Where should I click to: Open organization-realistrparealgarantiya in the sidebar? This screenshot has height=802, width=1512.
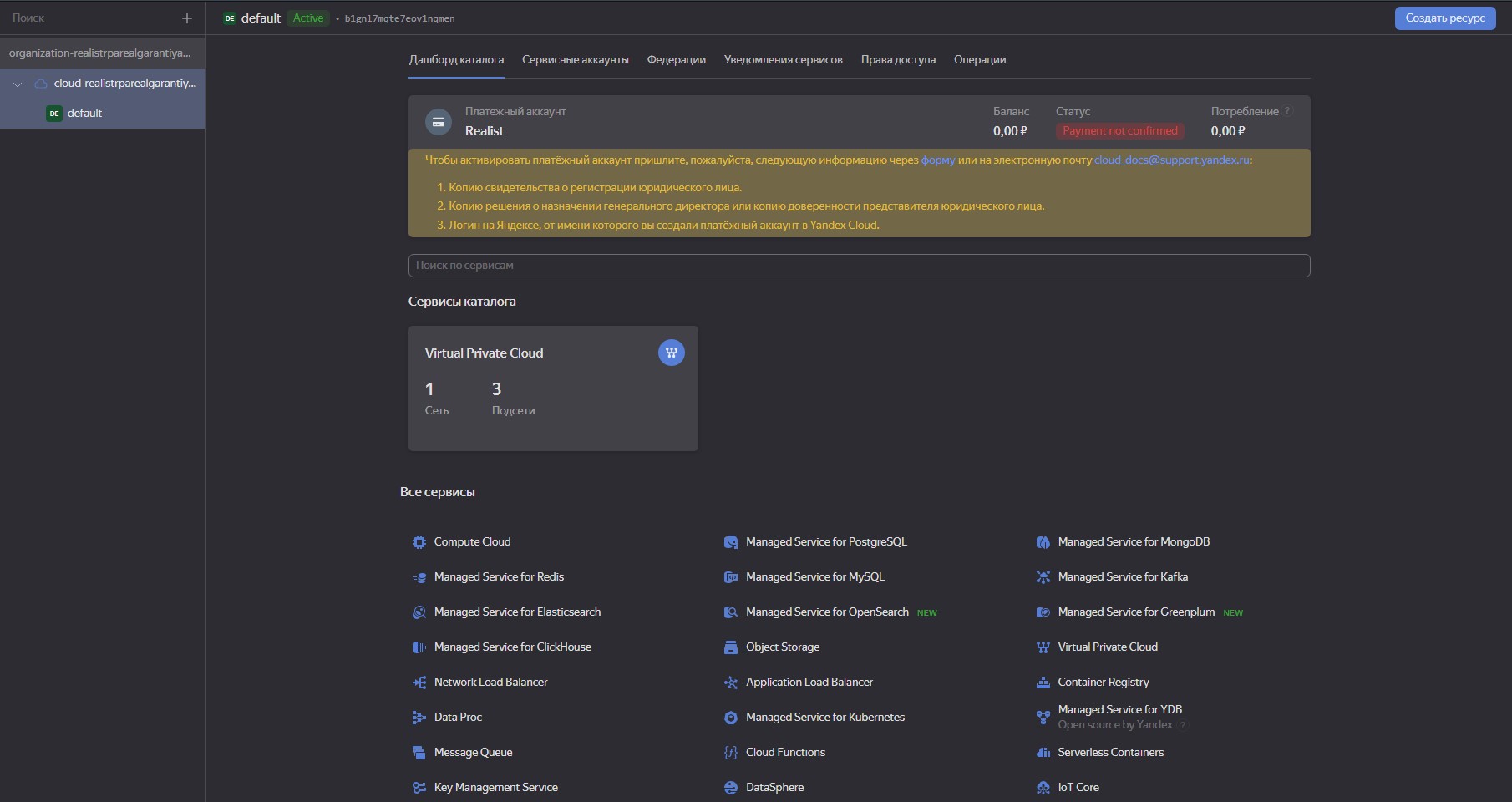pos(99,53)
